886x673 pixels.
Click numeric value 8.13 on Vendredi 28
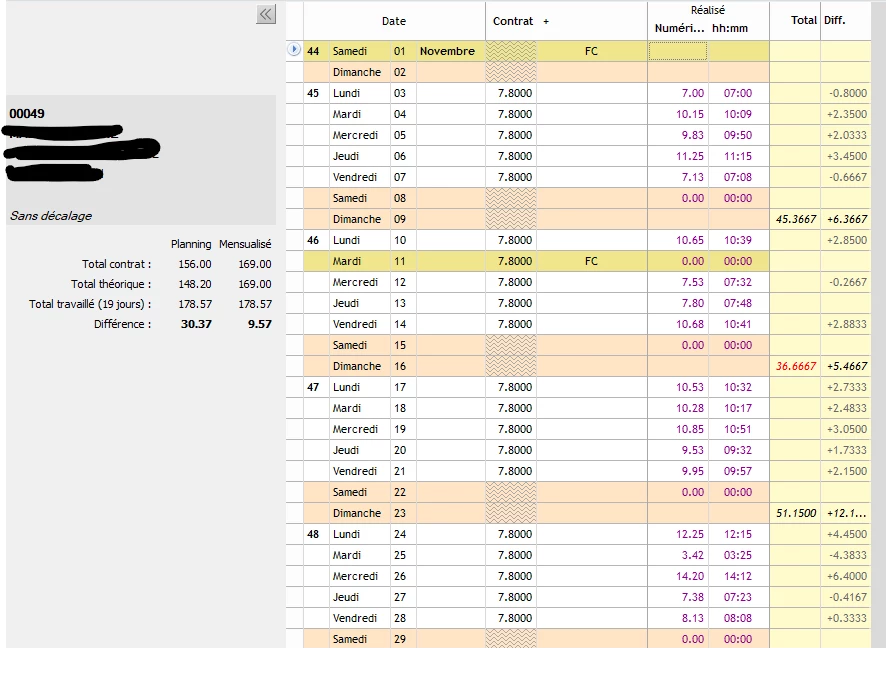[x=693, y=618]
